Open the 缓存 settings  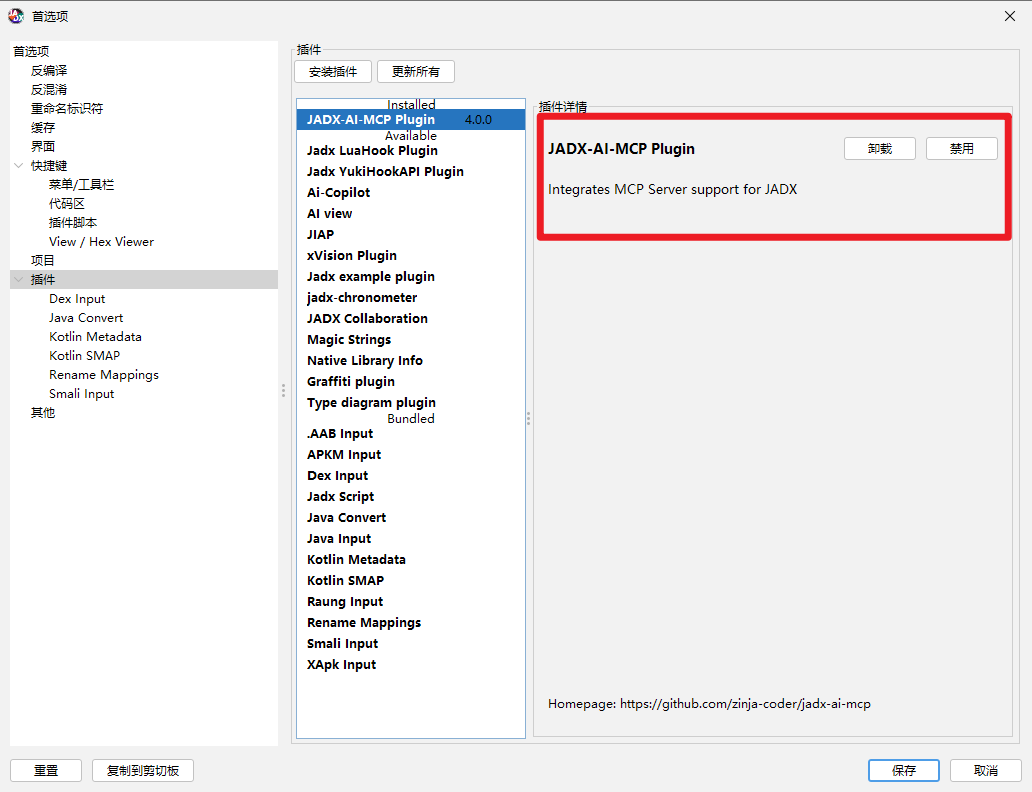click(x=43, y=128)
